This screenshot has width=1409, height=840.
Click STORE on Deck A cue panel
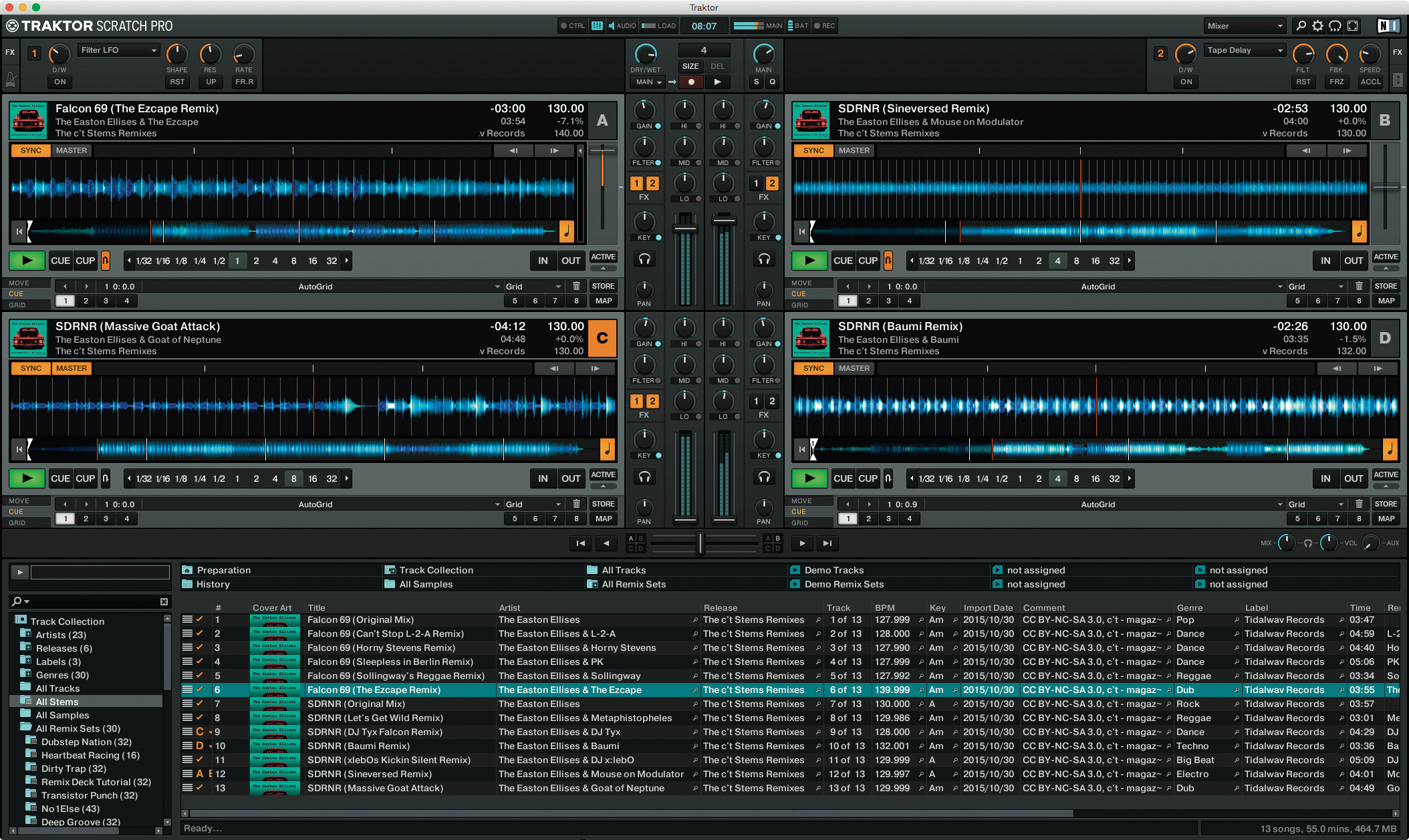click(603, 286)
